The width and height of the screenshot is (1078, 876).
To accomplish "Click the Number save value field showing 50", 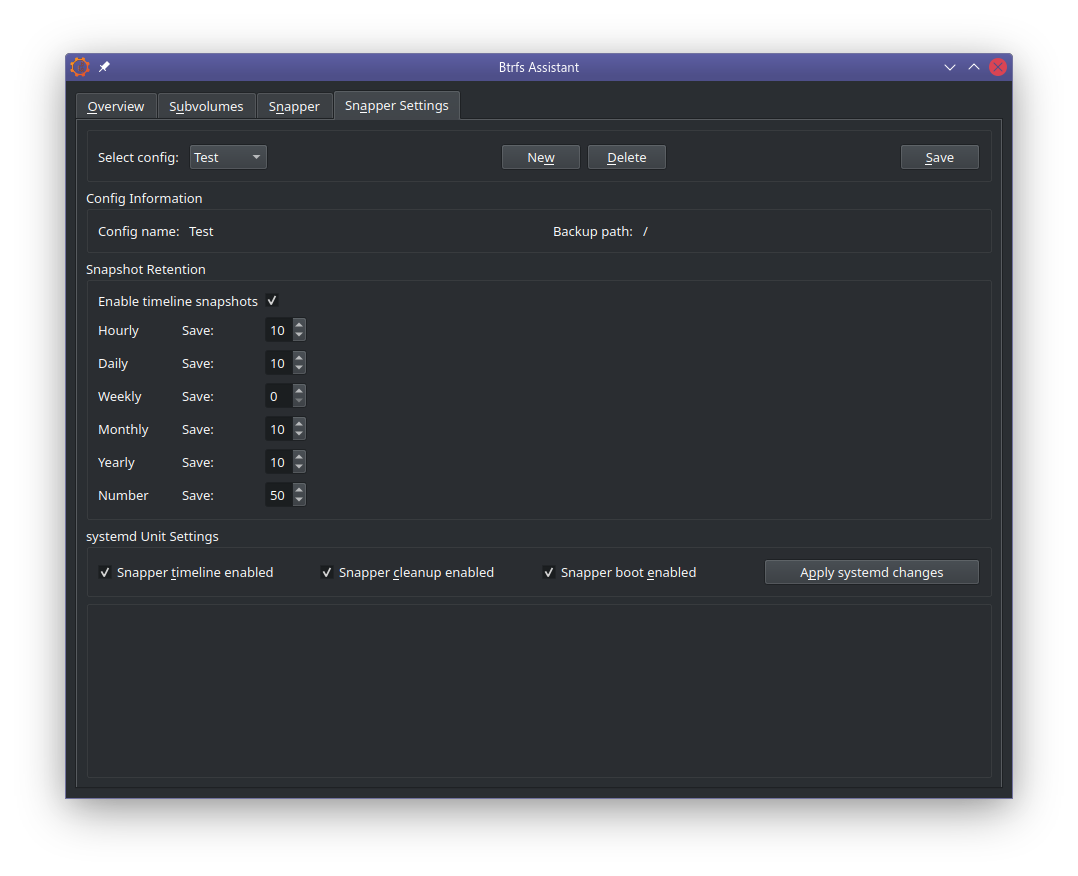I will [278, 495].
